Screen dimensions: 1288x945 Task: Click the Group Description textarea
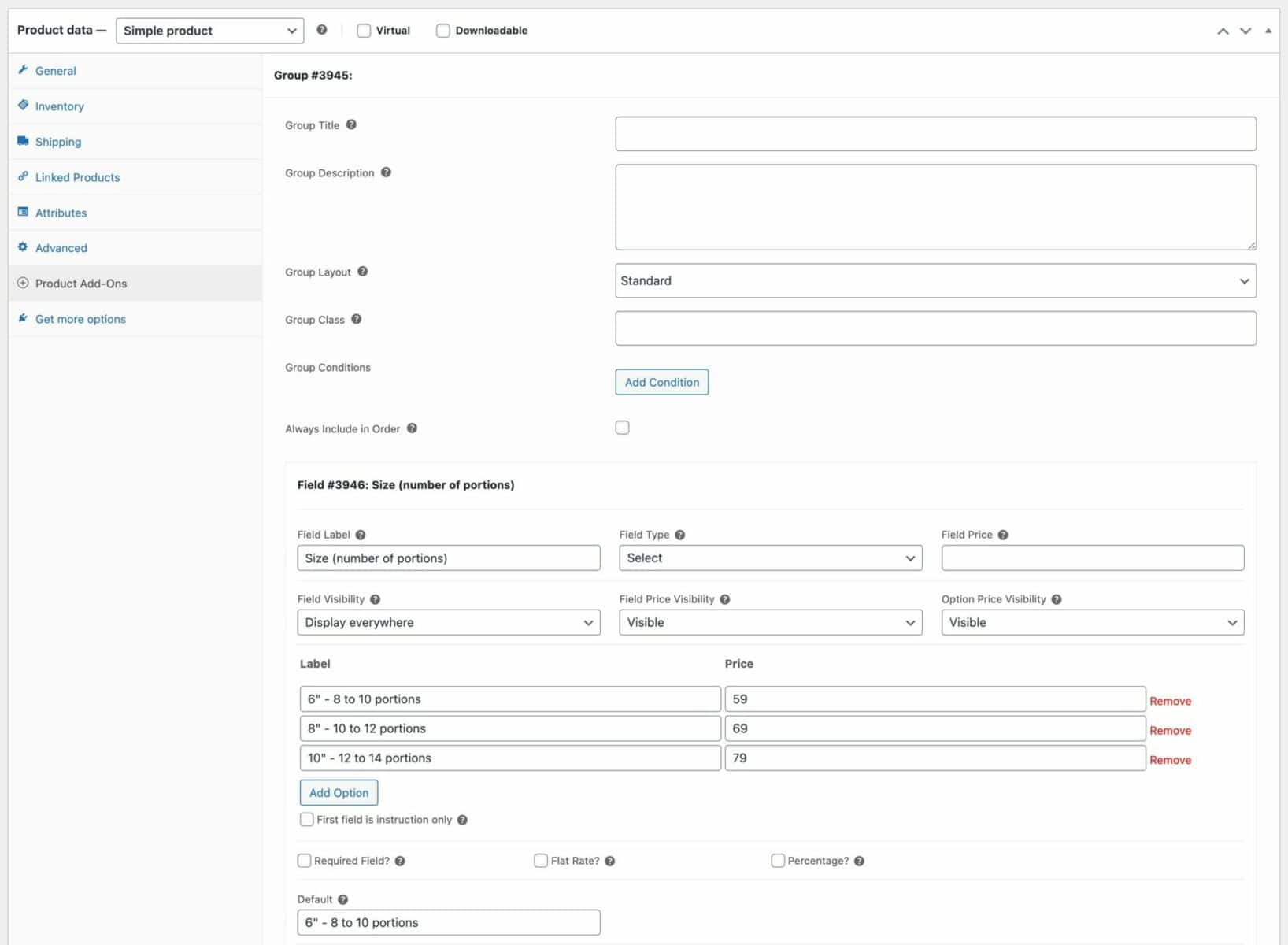(935, 207)
